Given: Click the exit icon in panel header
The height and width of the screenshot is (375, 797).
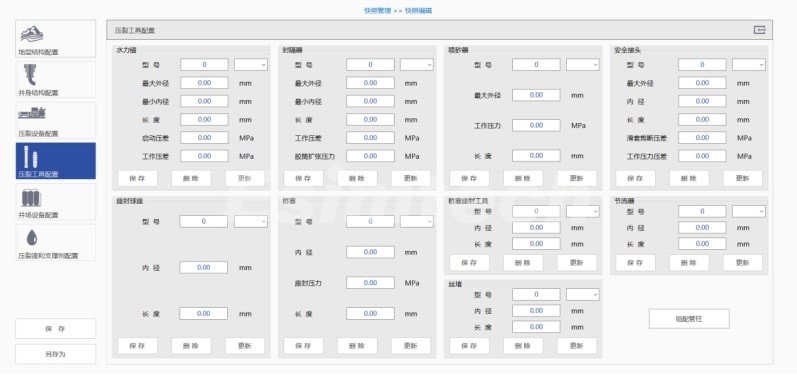Looking at the screenshot, I should tap(759, 30).
